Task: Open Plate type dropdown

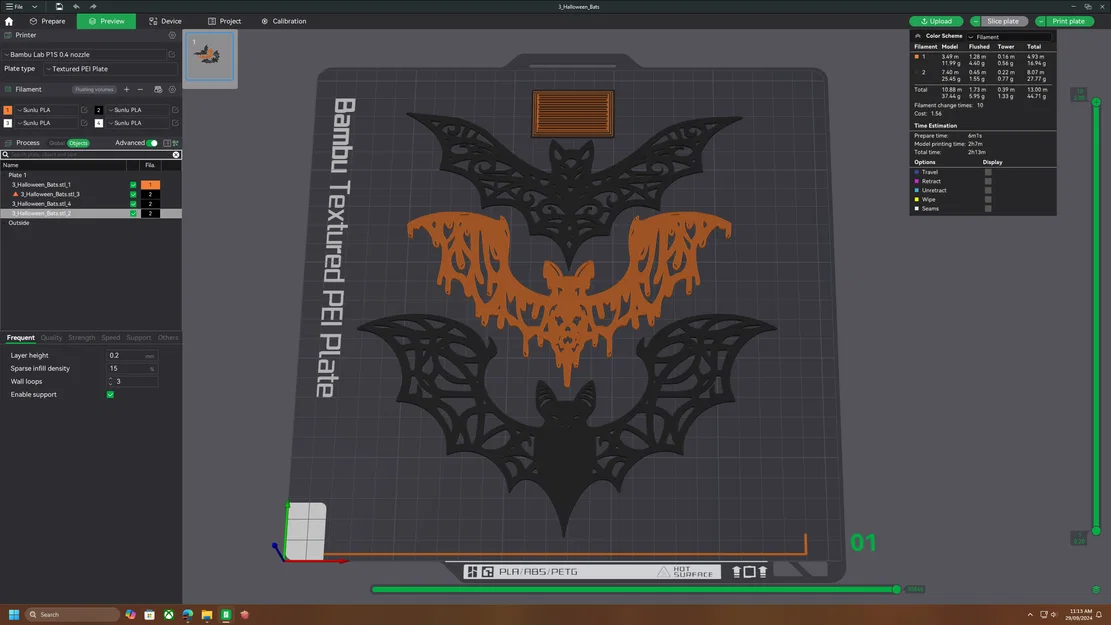Action: (x=110, y=69)
